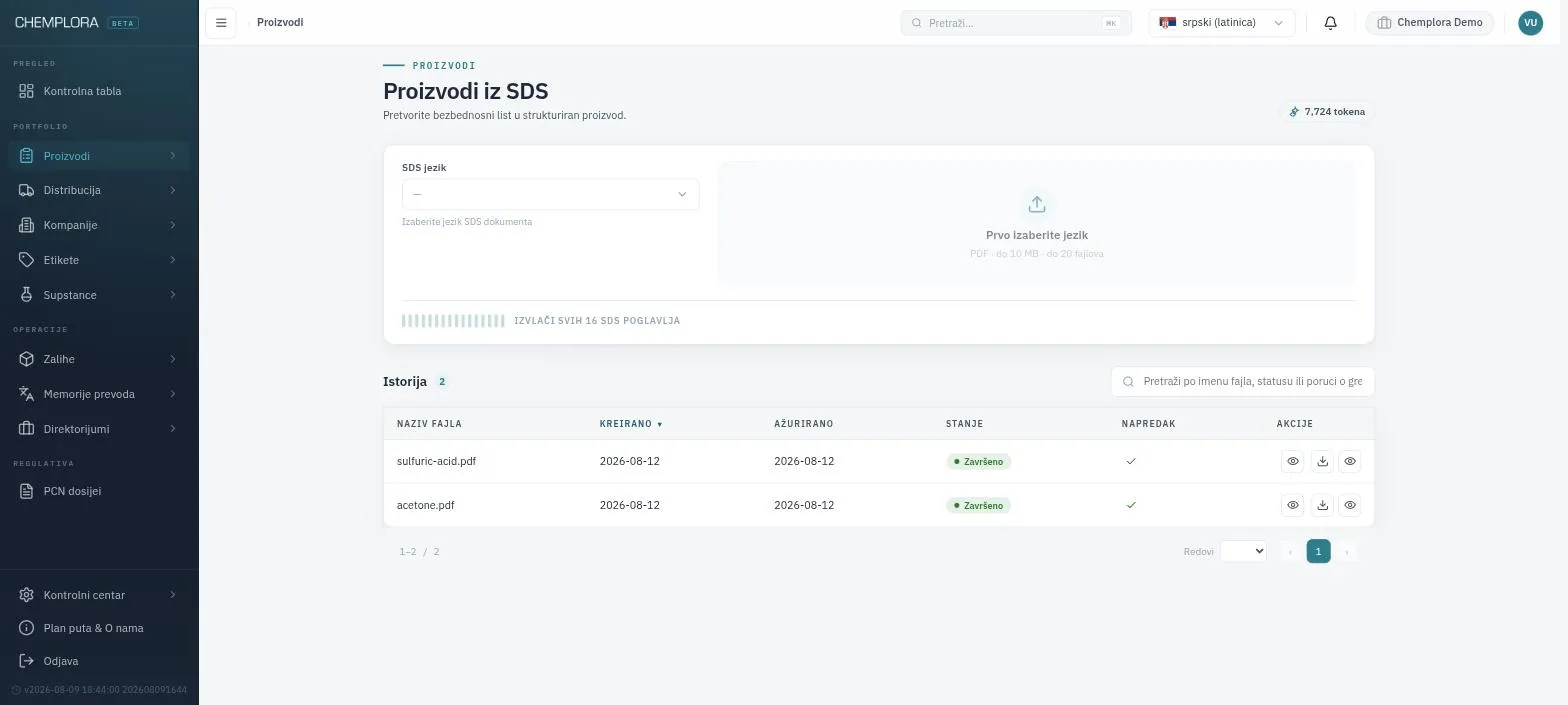Open the srpski (latinica) language dropdown
The image size is (1568, 705).
point(1222,23)
